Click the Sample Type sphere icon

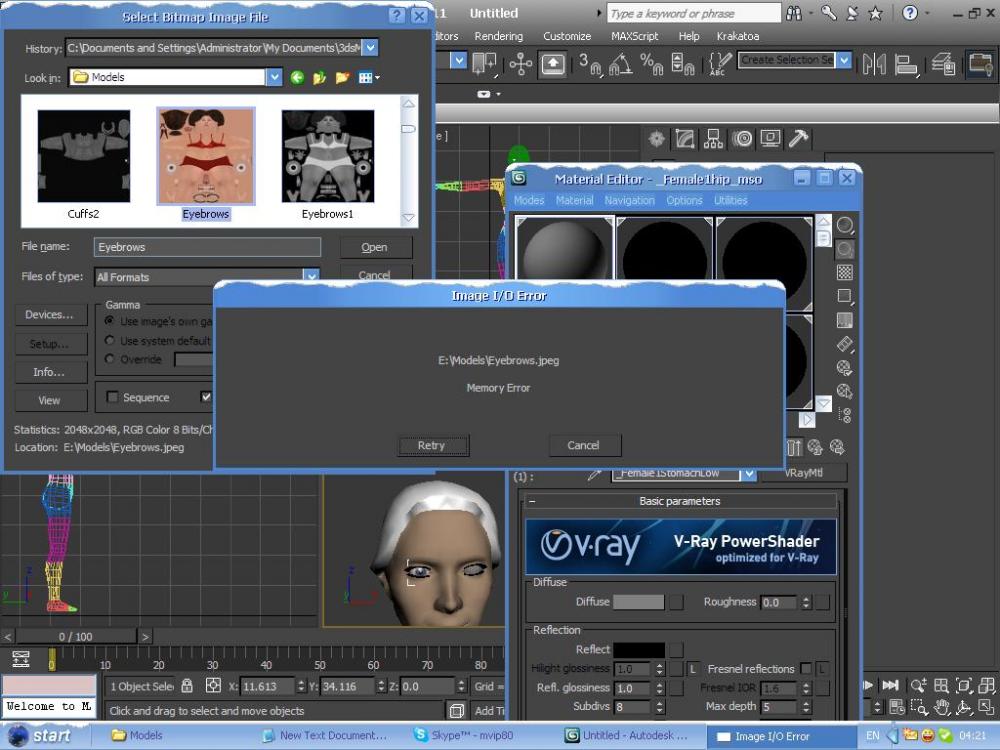pyautogui.click(x=845, y=225)
